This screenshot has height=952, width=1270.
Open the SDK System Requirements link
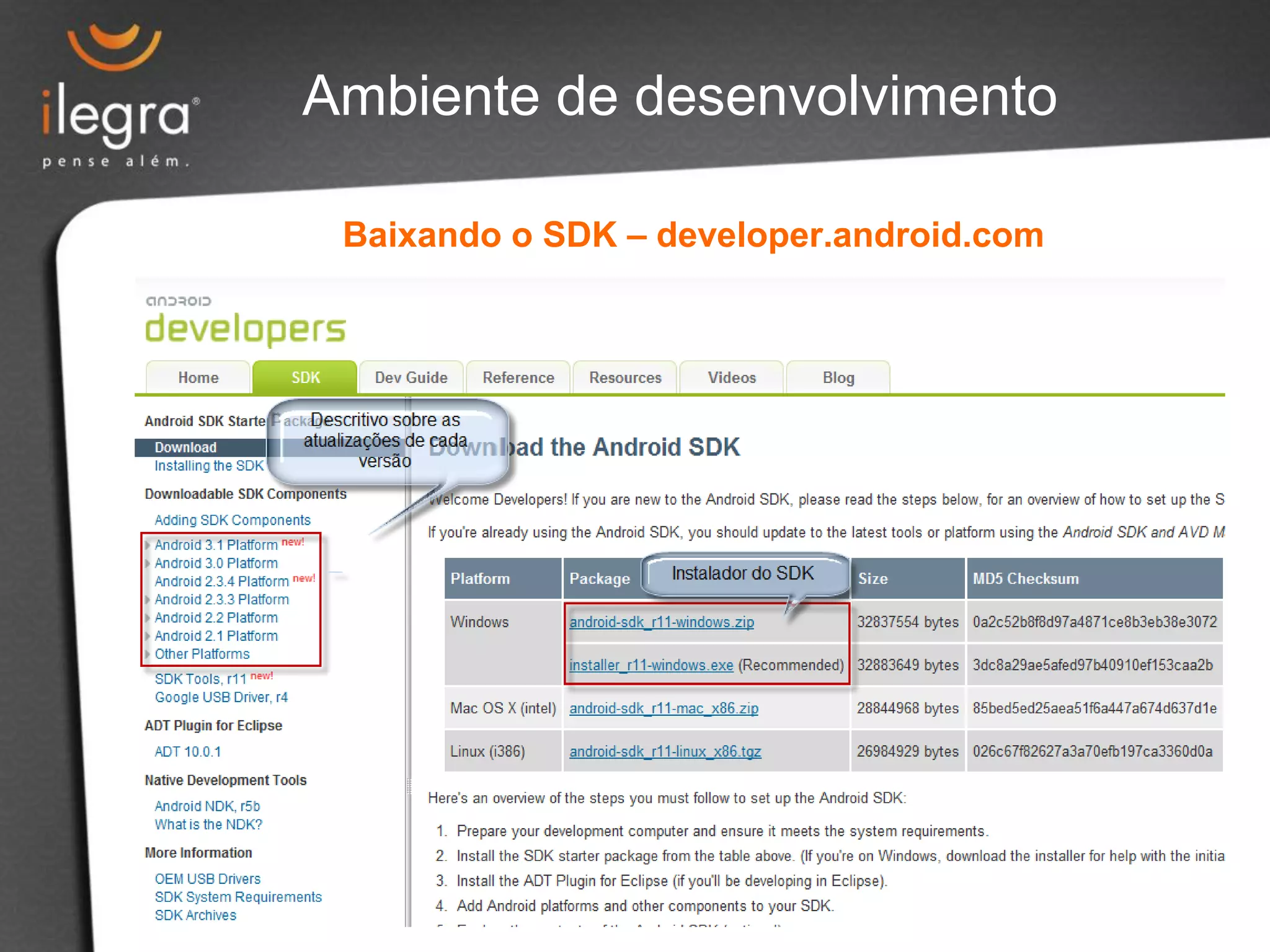pyautogui.click(x=238, y=897)
